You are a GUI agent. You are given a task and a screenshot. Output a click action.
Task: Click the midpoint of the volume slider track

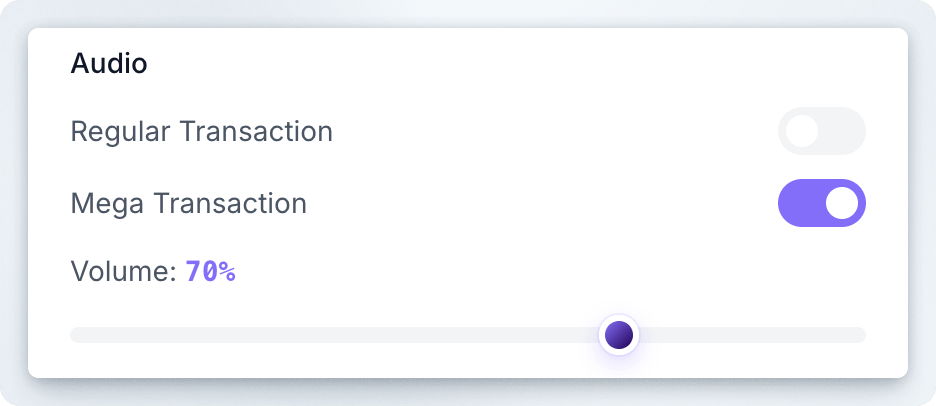[x=468, y=335]
